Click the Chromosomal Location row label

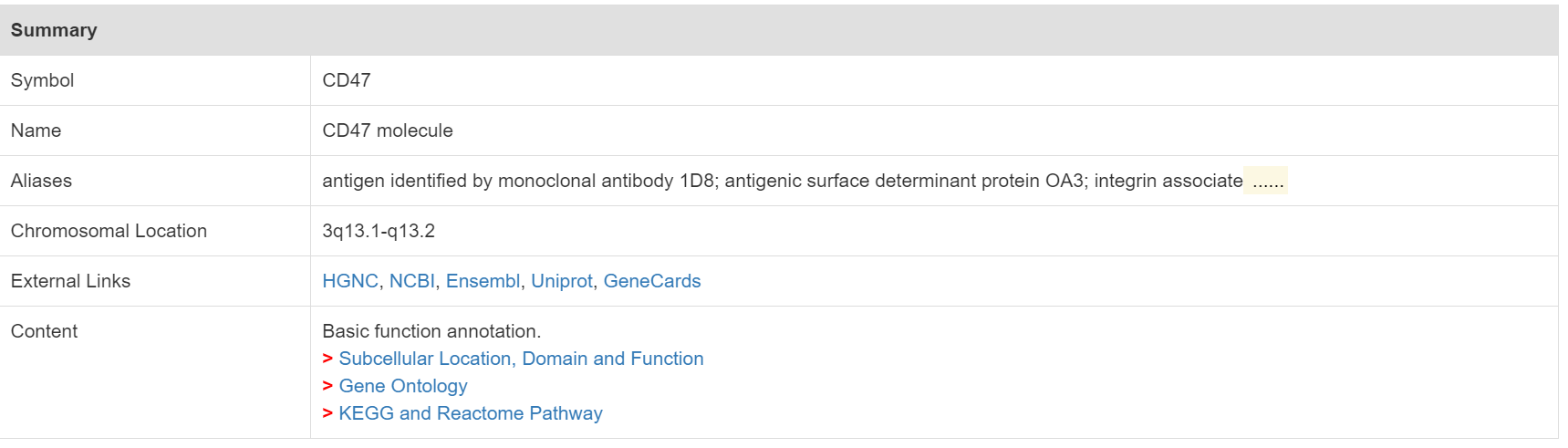point(109,231)
